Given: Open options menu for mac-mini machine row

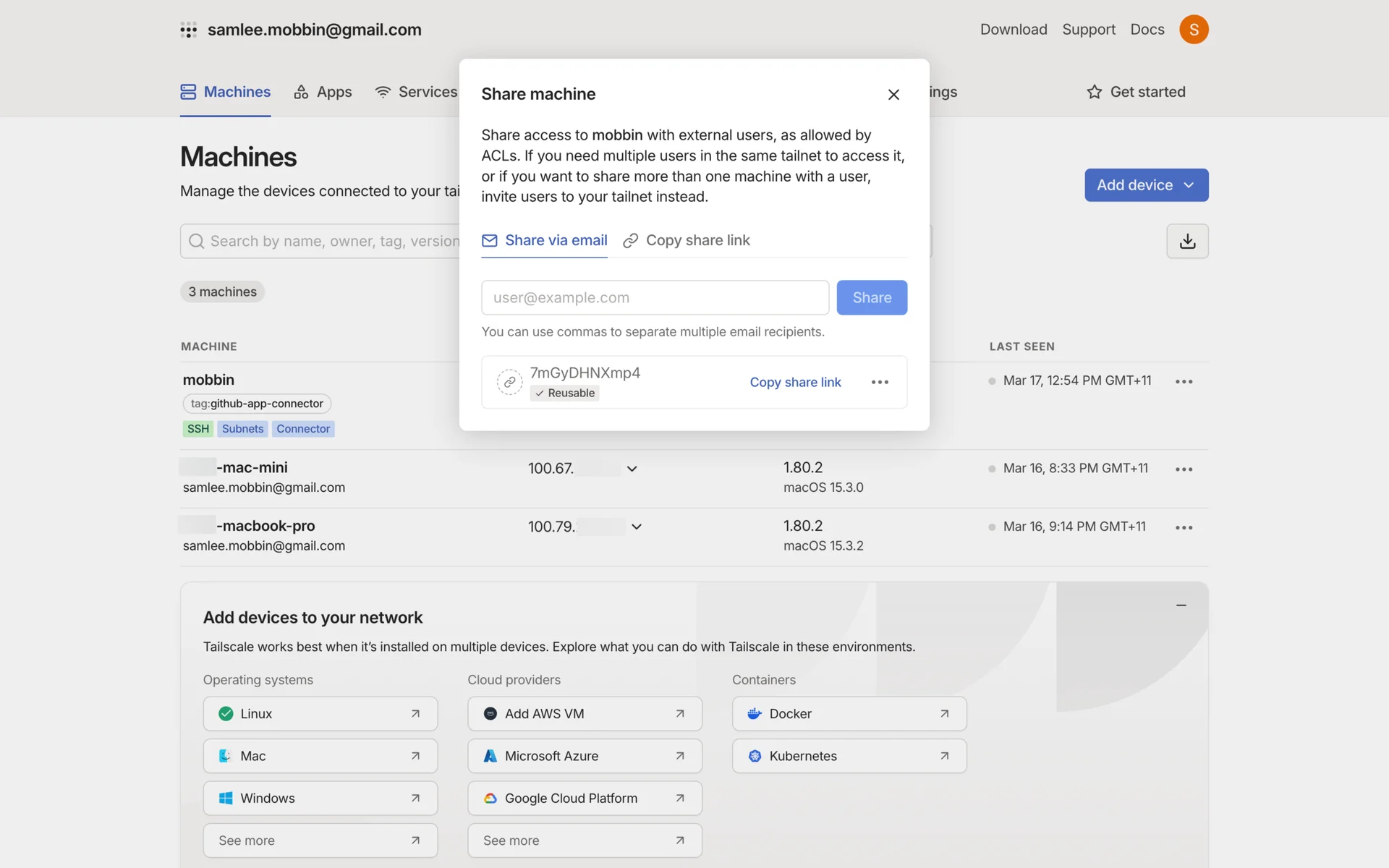Looking at the screenshot, I should coord(1184,469).
